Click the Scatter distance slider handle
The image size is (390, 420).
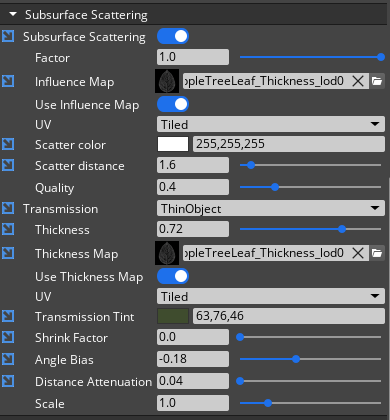click(x=251, y=165)
